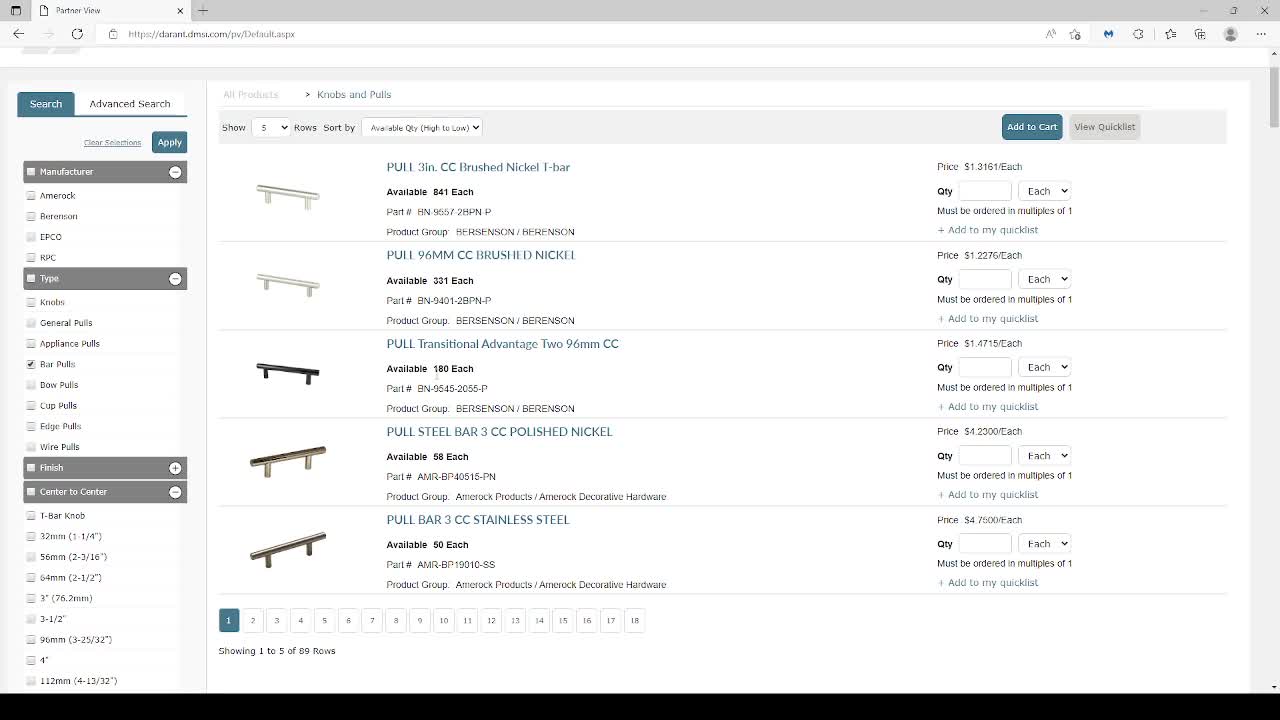Go to results page 18

[x=634, y=621]
